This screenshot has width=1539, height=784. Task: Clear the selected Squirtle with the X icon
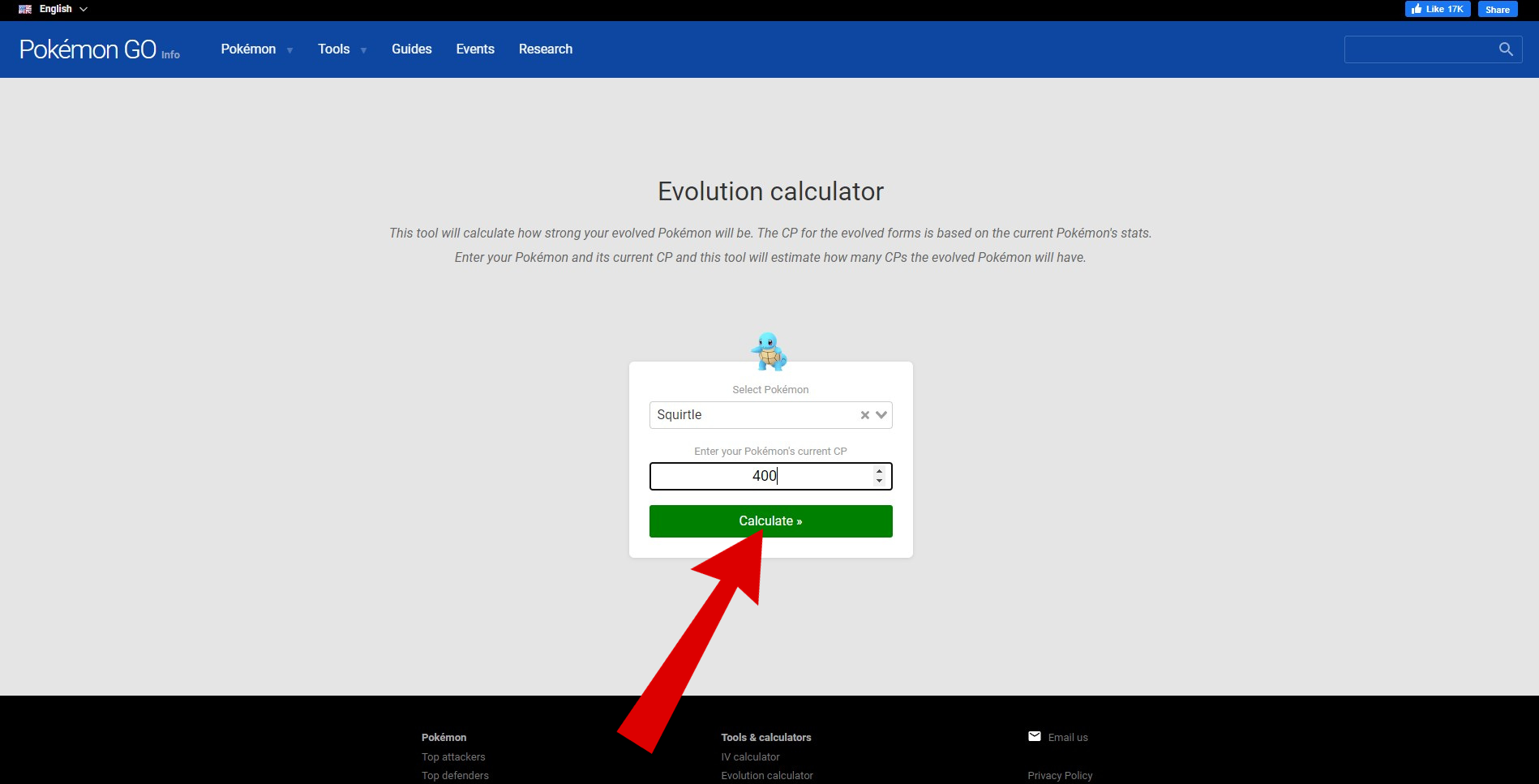point(864,415)
